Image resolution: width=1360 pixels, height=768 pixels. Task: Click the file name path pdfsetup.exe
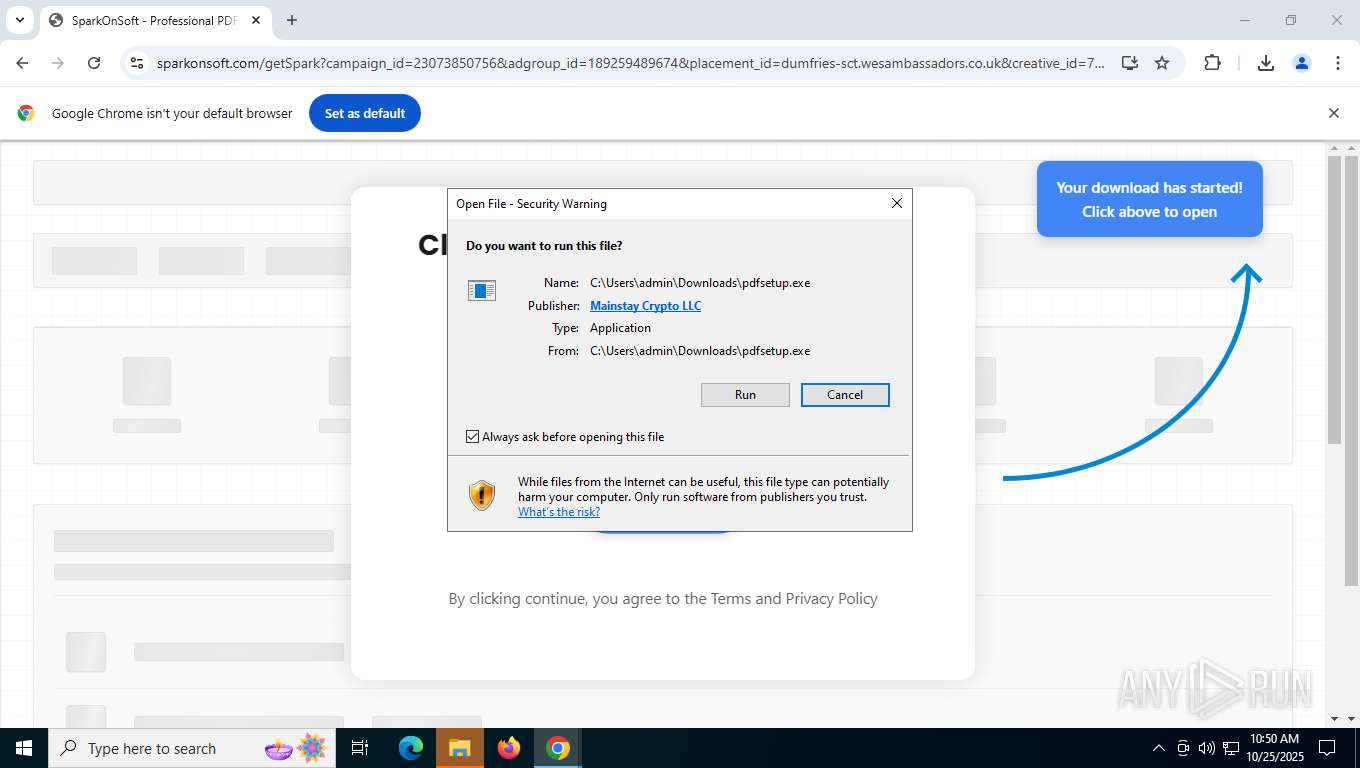(x=700, y=283)
